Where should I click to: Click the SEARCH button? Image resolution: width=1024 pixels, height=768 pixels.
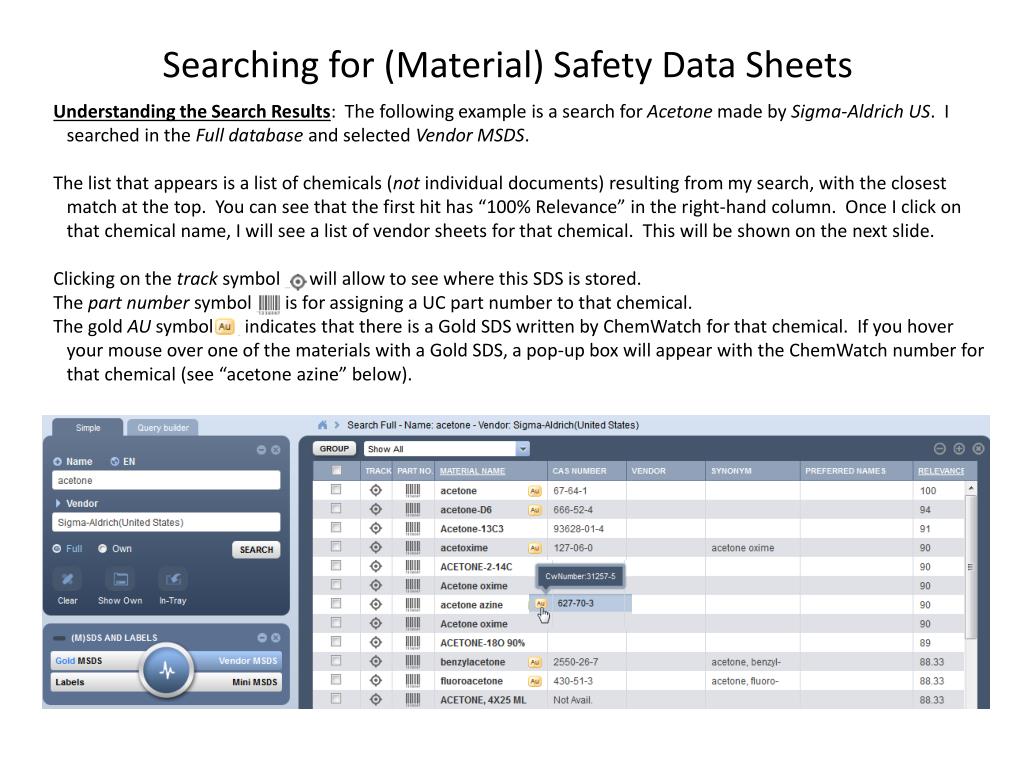pyautogui.click(x=256, y=550)
